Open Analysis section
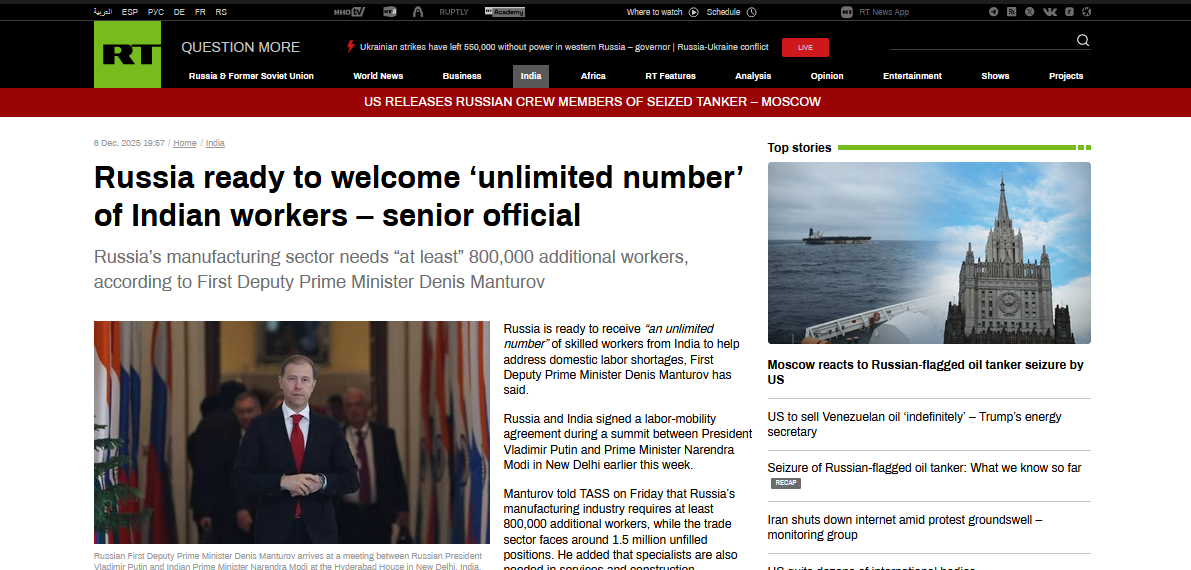Image resolution: width=1191 pixels, height=570 pixels. click(753, 76)
